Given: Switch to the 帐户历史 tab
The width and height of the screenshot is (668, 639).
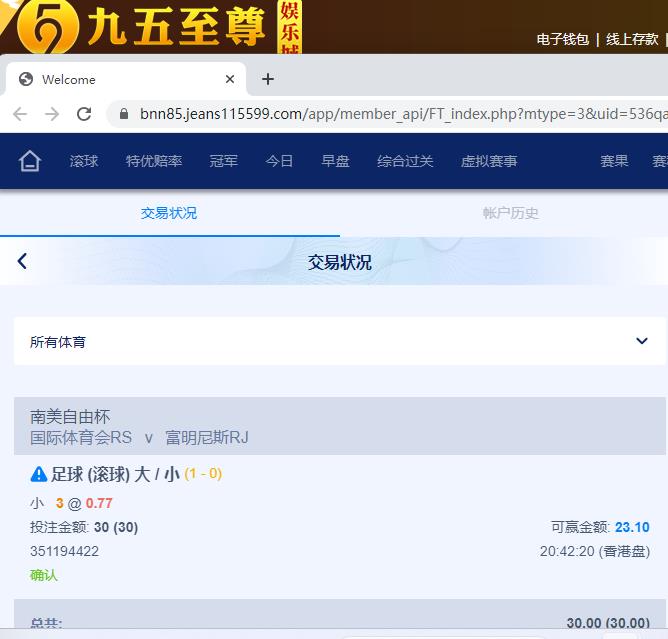Looking at the screenshot, I should (510, 213).
